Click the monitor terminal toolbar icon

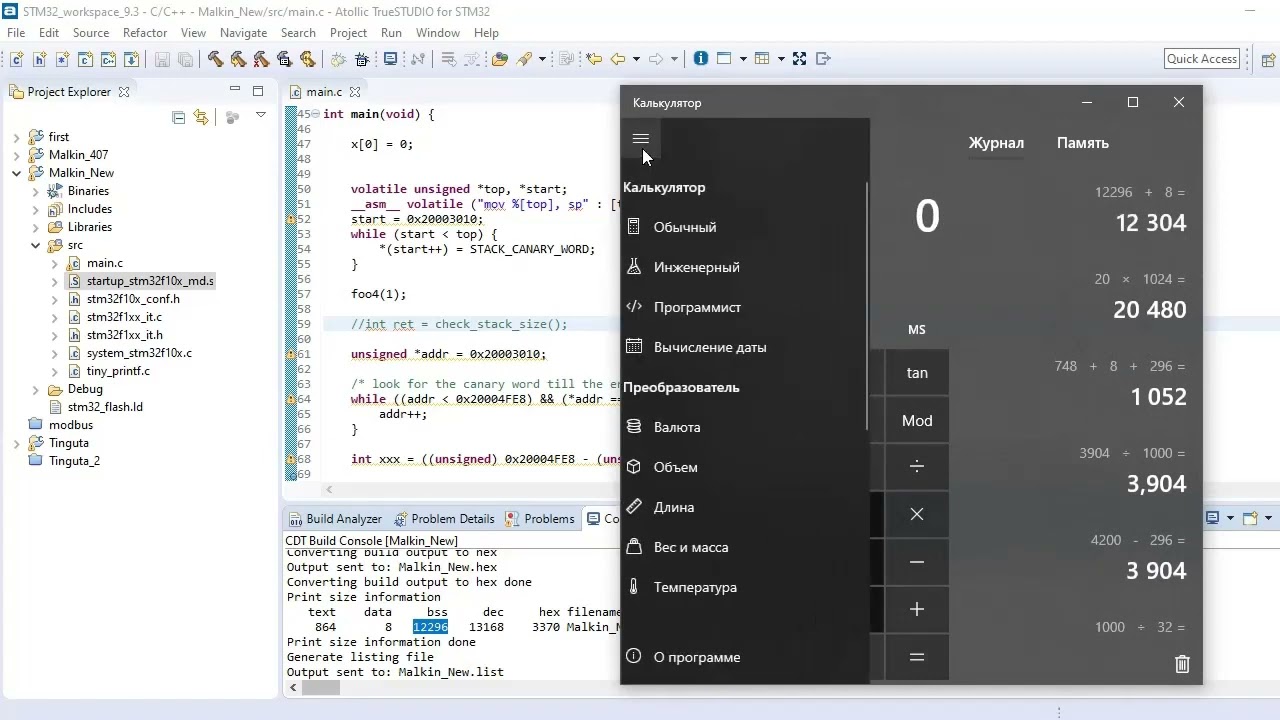point(390,59)
